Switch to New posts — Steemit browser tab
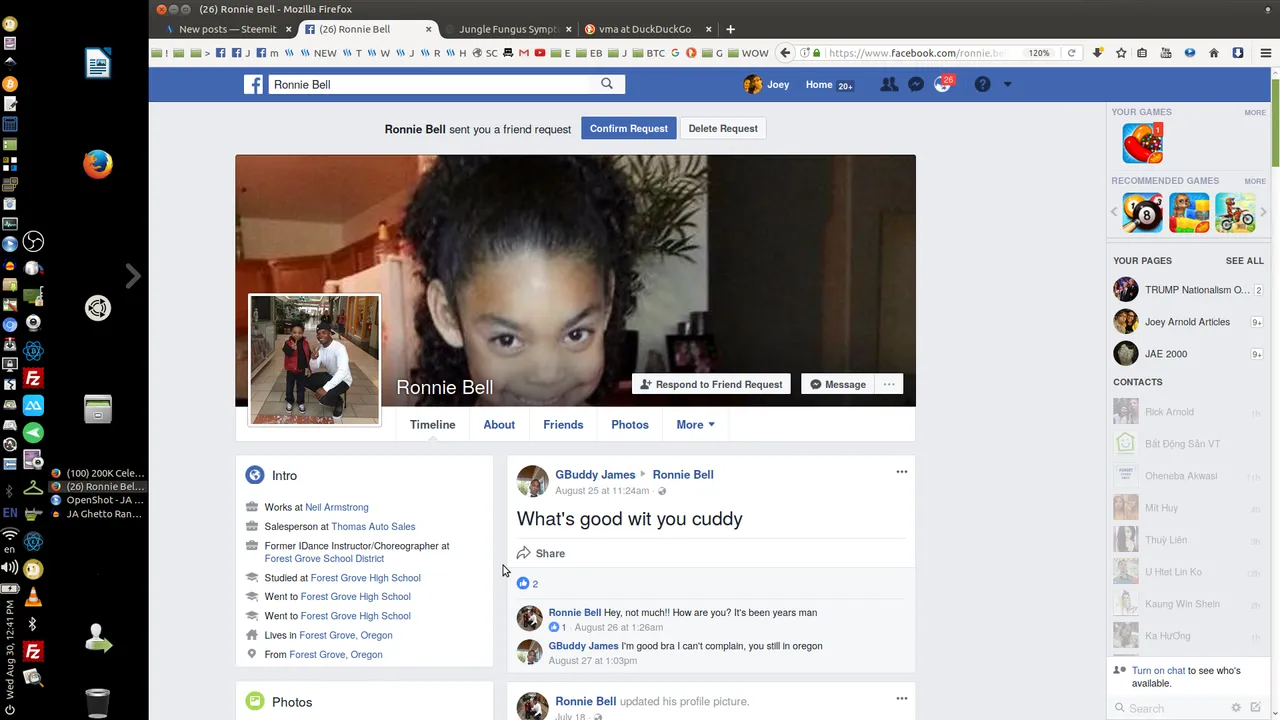The height and width of the screenshot is (720, 1280). pos(228,29)
